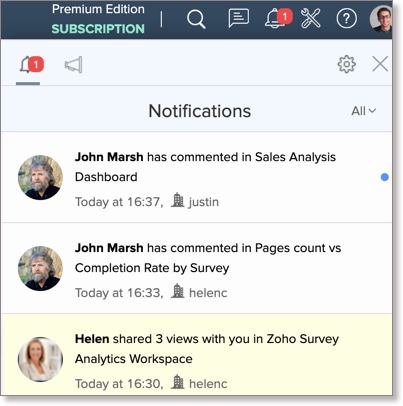403x406 pixels.
Task: Click the Today at 16:33 timestamp
Action: tap(119, 293)
